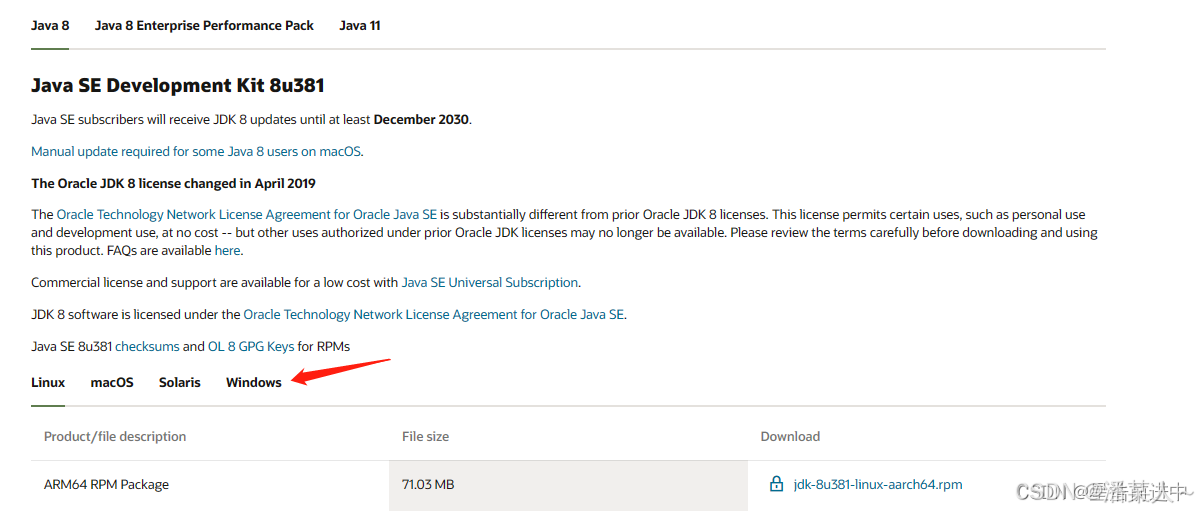The width and height of the screenshot is (1202, 511).
Task: Select the Java 8 tab
Action: click(50, 25)
